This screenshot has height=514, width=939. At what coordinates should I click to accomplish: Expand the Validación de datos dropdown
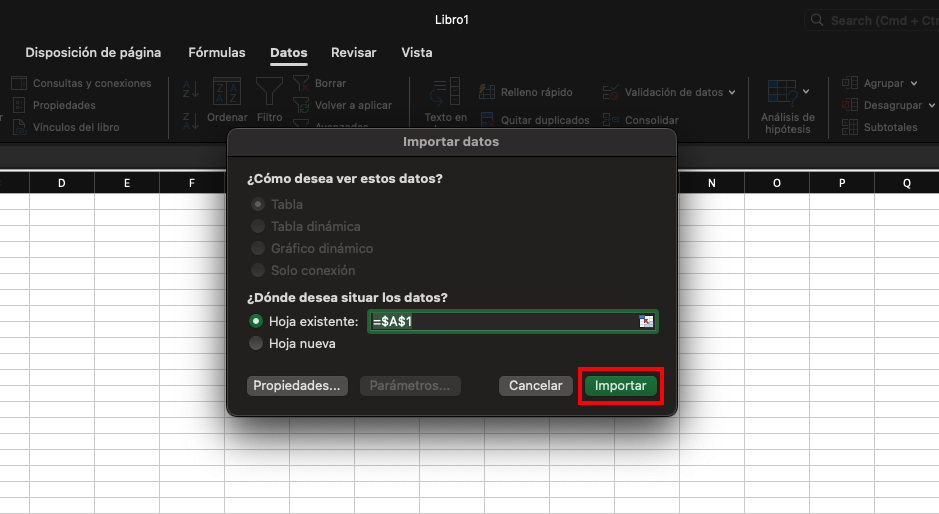coord(732,92)
